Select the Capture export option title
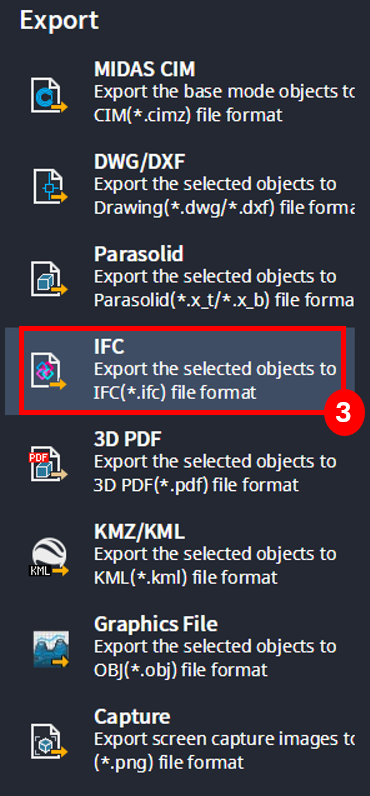 tap(132, 717)
